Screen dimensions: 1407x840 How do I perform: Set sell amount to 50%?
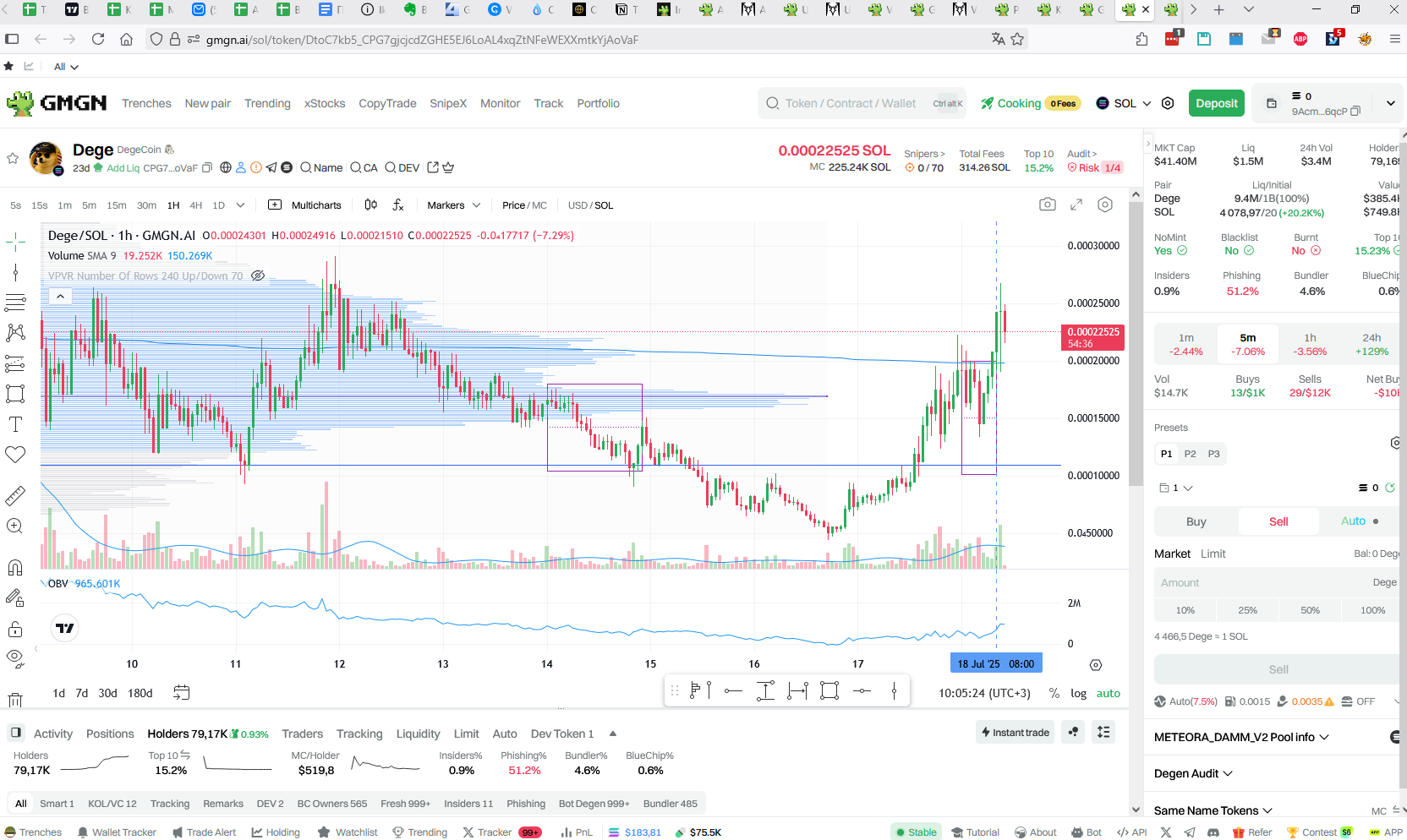point(1310,610)
